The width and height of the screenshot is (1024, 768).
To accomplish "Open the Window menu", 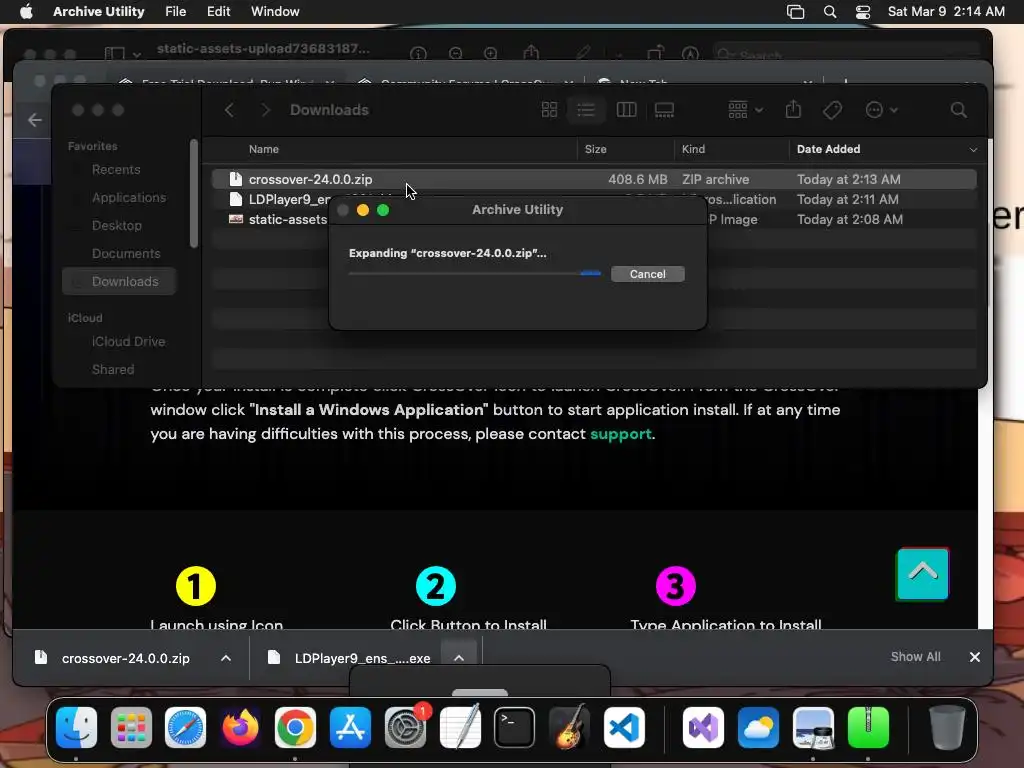I will [275, 11].
